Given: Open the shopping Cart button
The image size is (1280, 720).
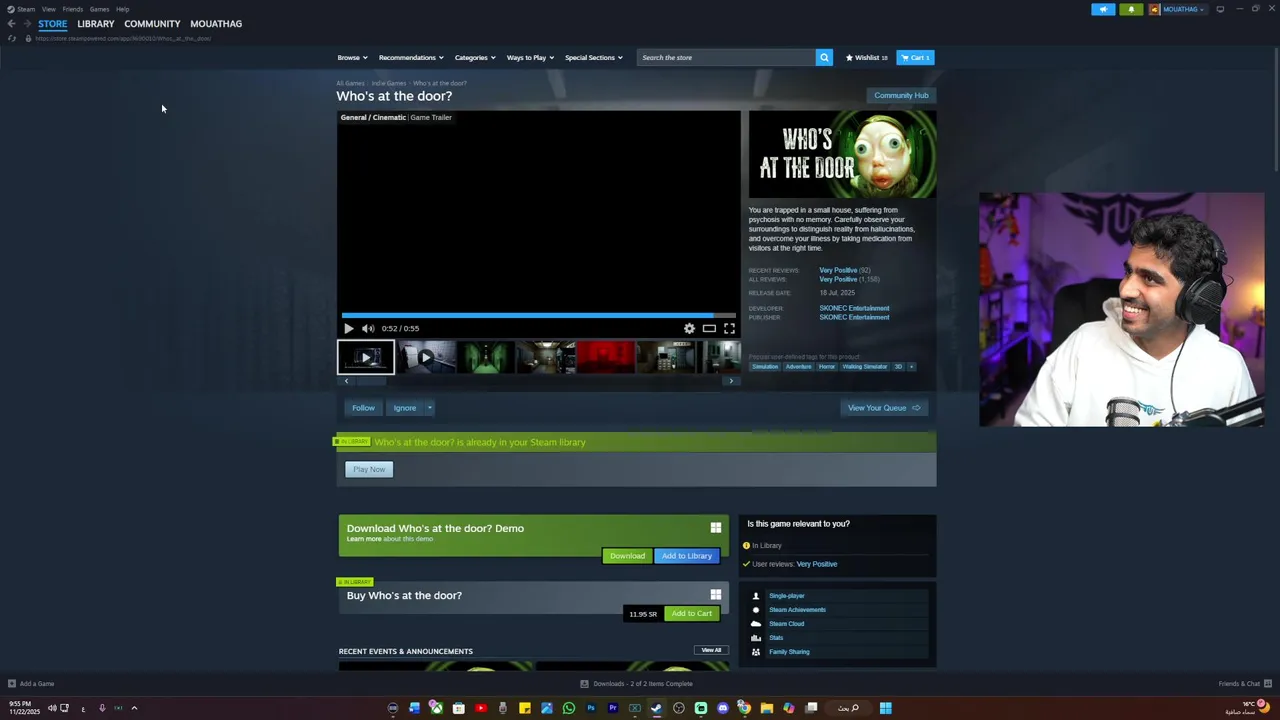Looking at the screenshot, I should click(x=915, y=58).
